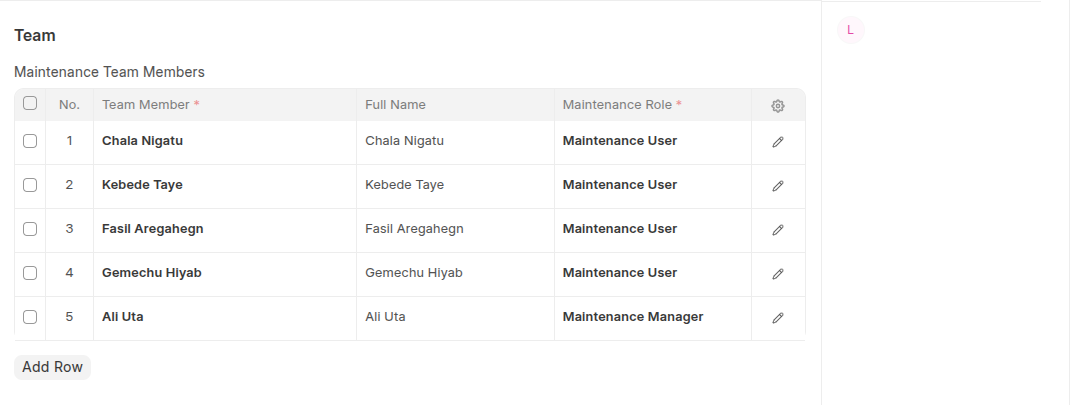Click pencil icon for Ali Uta row

click(778, 318)
